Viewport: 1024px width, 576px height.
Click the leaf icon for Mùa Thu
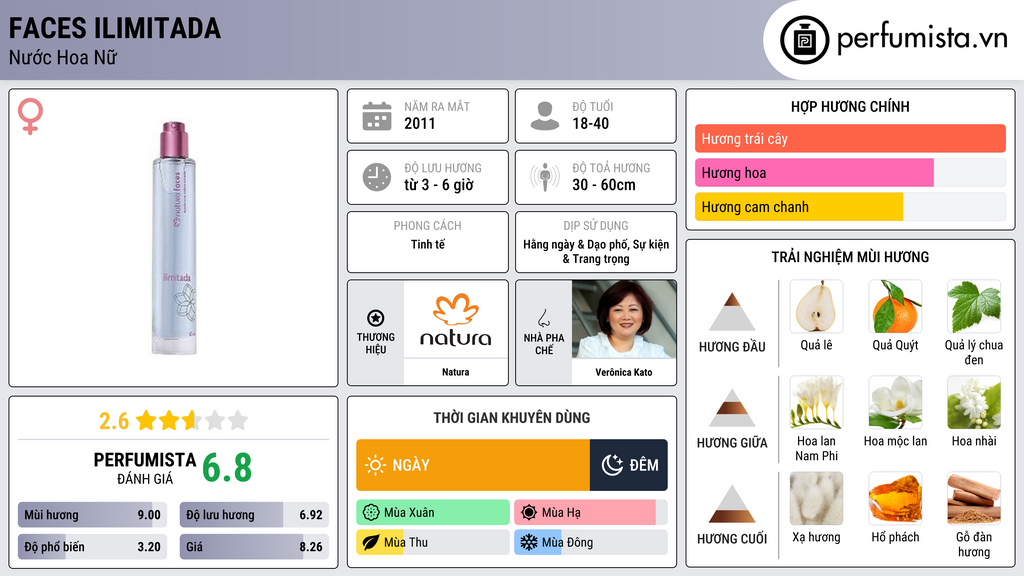(371, 542)
